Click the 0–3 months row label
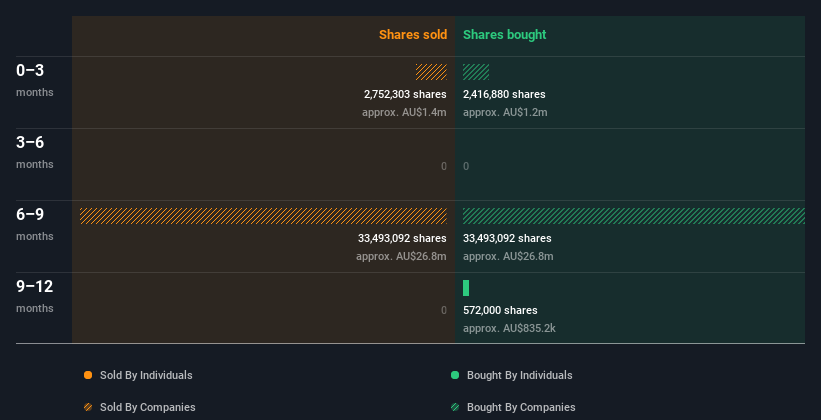This screenshot has width=821, height=420. [x=35, y=80]
